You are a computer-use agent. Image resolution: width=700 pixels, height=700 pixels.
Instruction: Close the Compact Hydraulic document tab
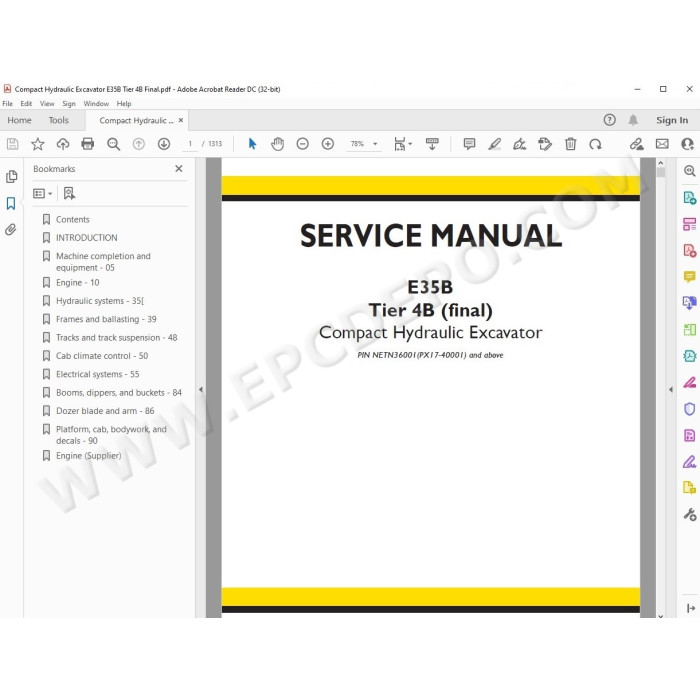coord(181,120)
